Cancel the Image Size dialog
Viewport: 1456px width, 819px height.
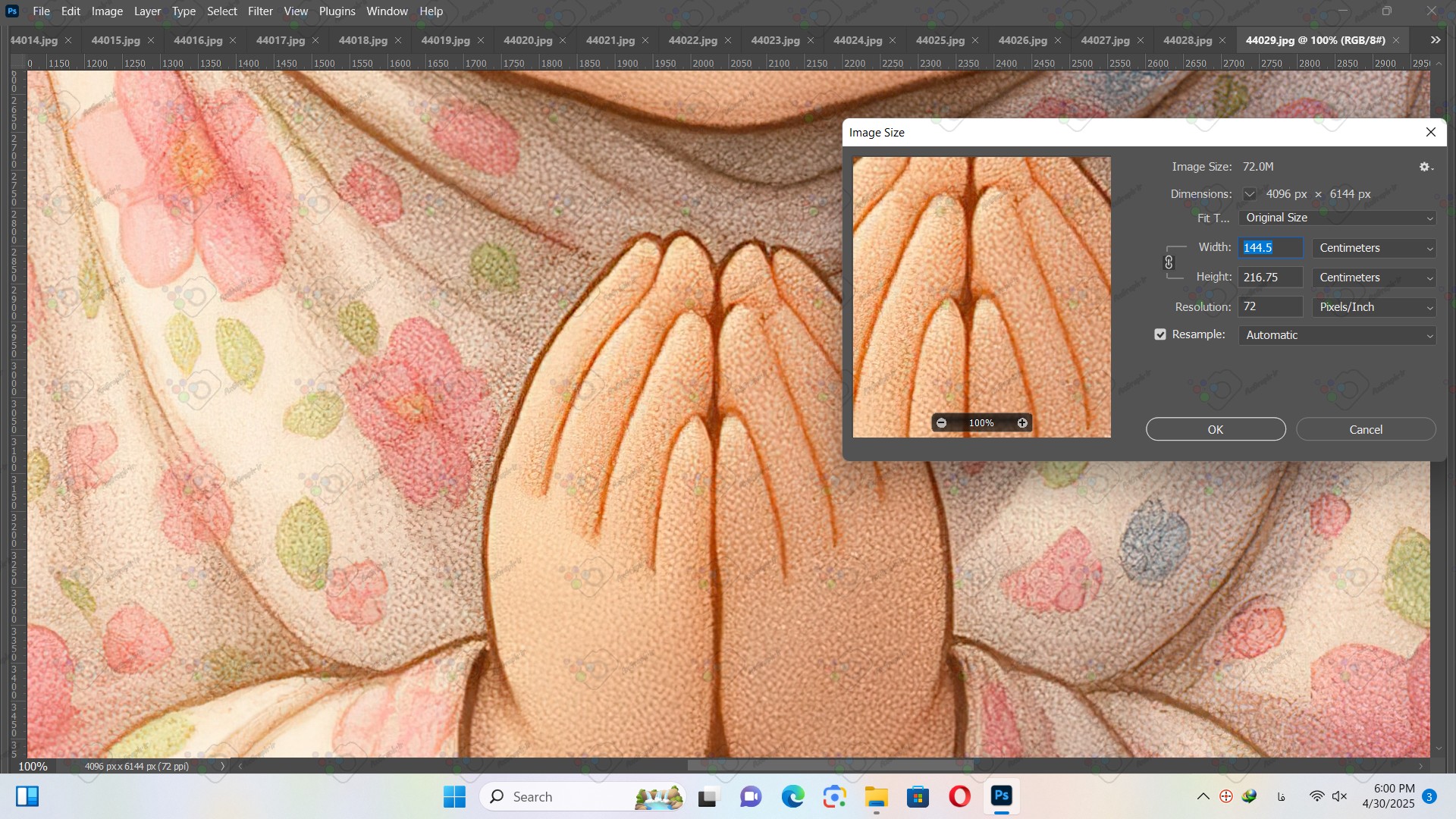[1366, 429]
